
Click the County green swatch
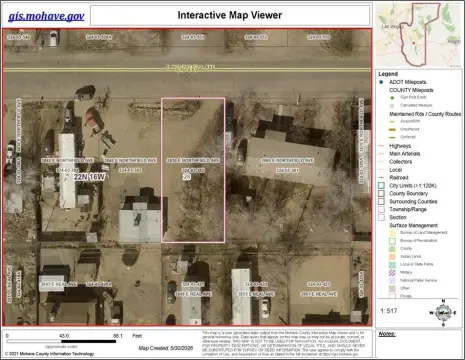392,249
